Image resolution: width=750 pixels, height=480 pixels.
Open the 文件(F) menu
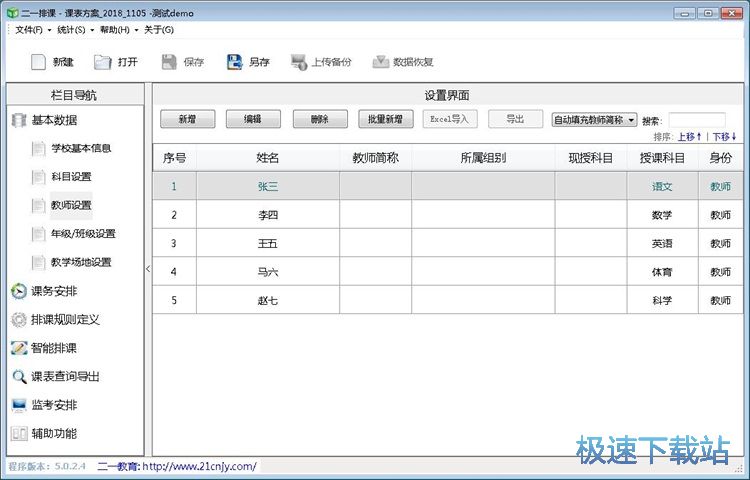tap(29, 30)
